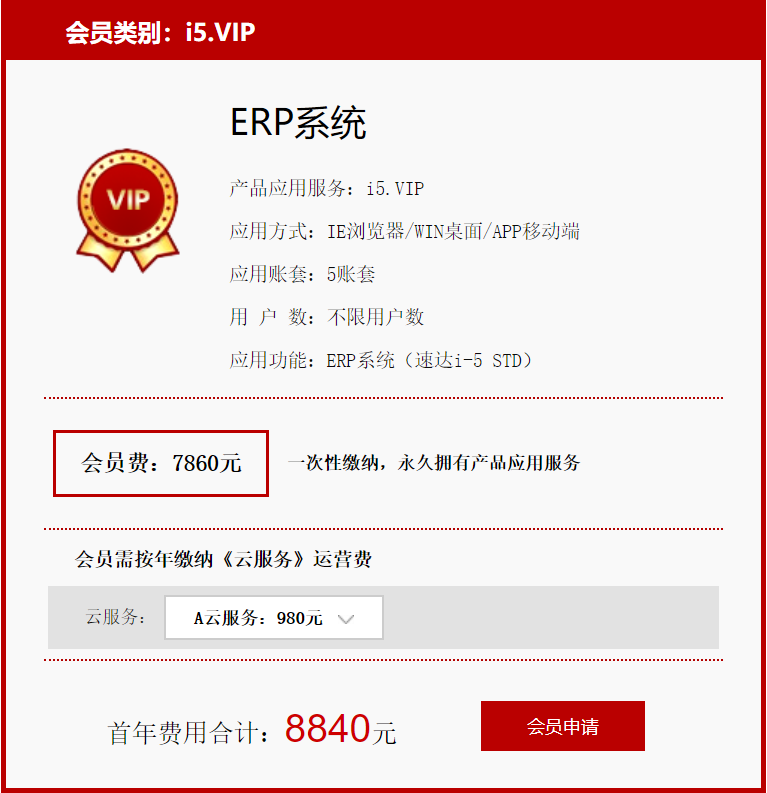The width and height of the screenshot is (767, 793).
Task: Click the 首年费用合计 label
Action: [189, 732]
